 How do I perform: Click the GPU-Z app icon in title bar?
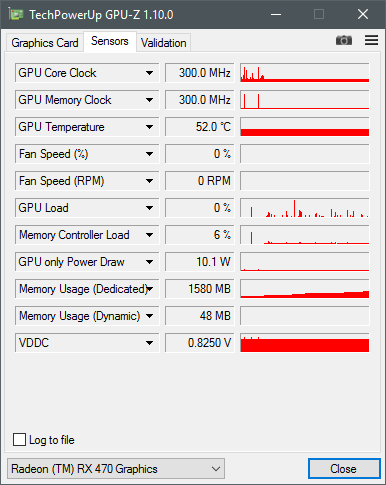(x=16, y=15)
